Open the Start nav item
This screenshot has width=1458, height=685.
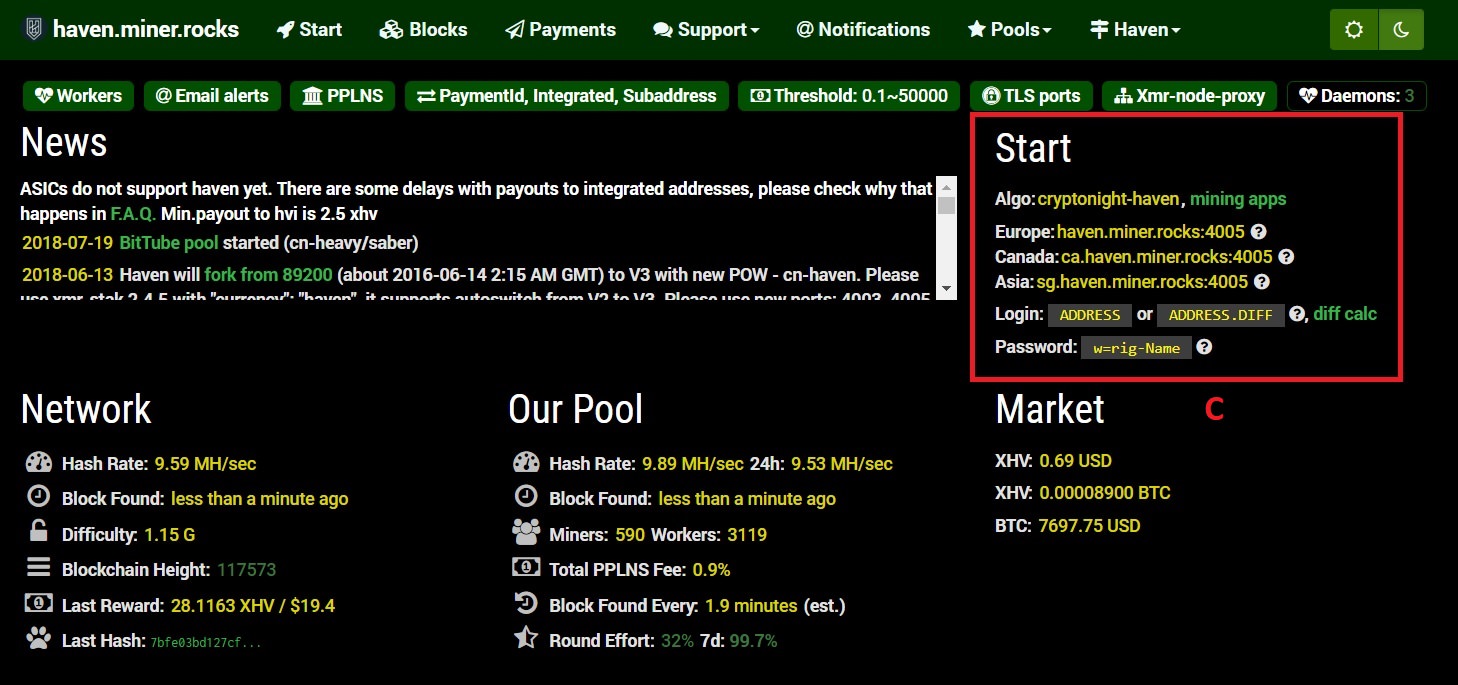(309, 30)
